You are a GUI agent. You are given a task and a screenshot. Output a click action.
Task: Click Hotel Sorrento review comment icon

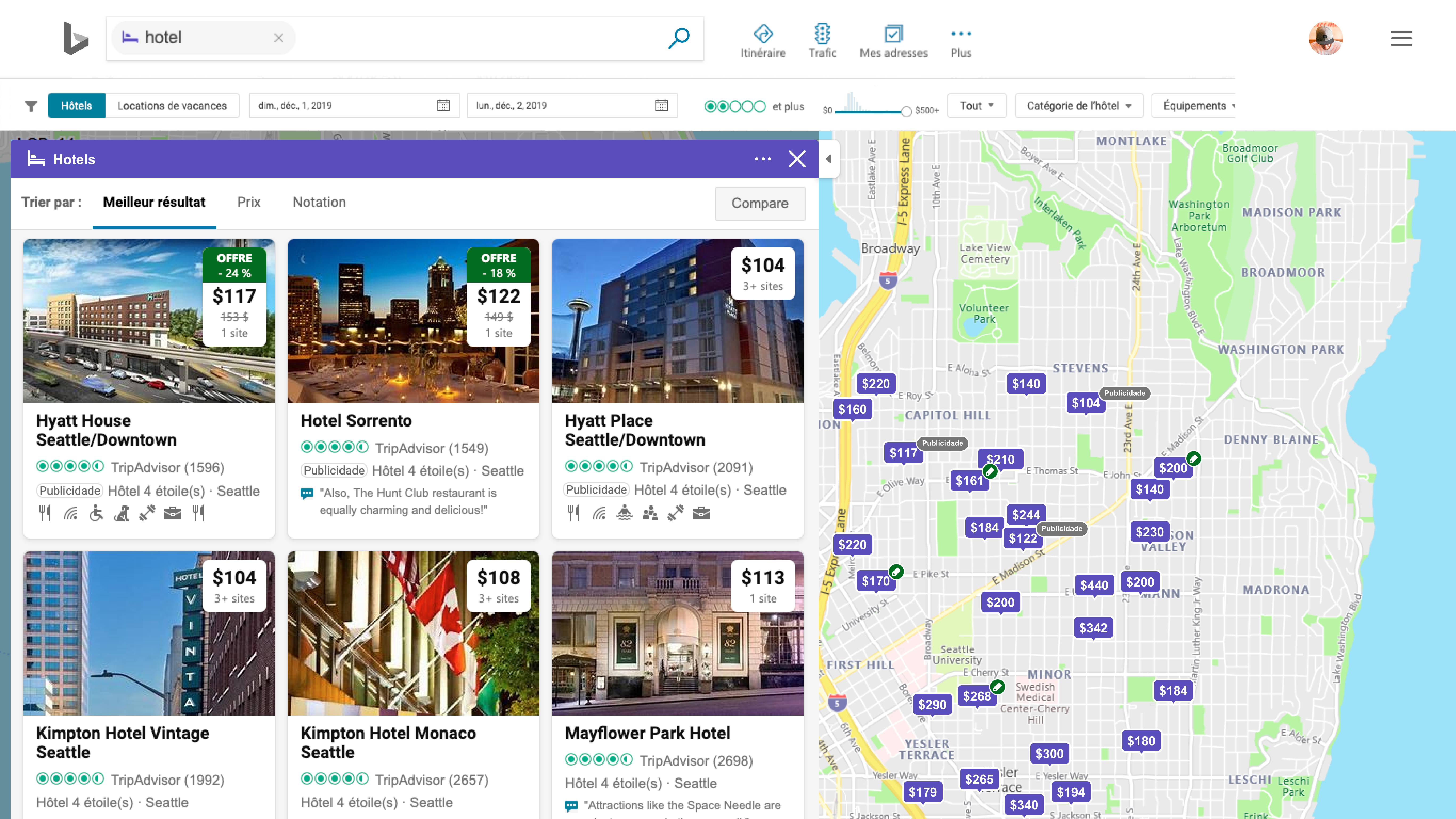click(307, 493)
